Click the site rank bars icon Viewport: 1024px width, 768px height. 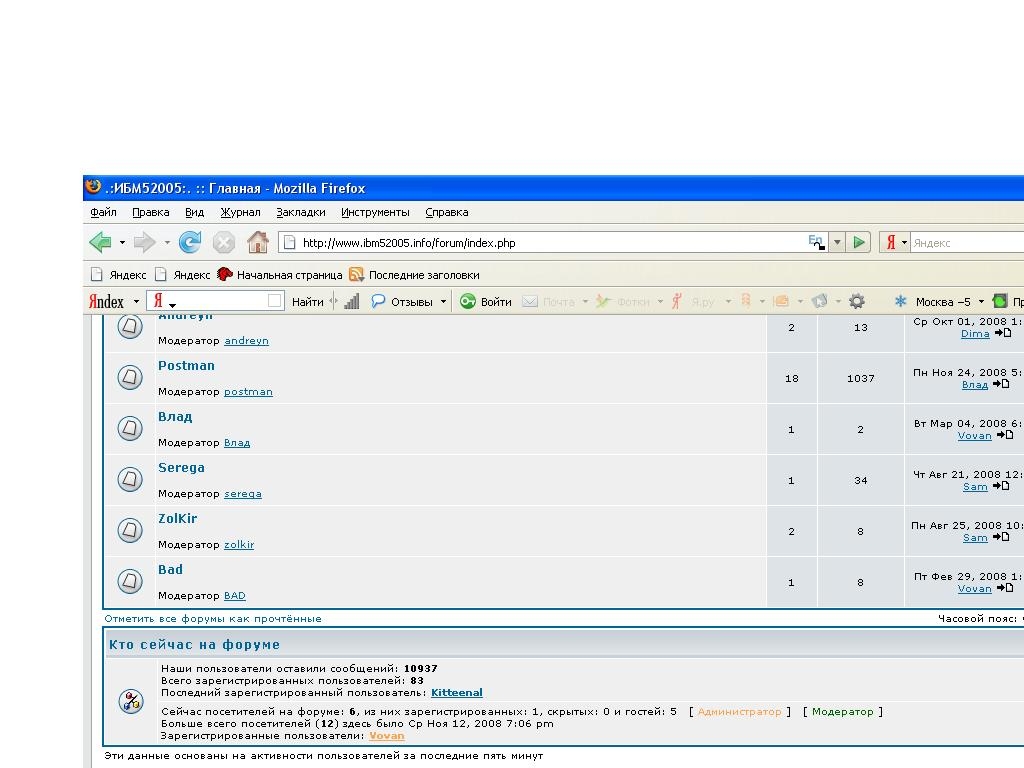pyautogui.click(x=351, y=301)
